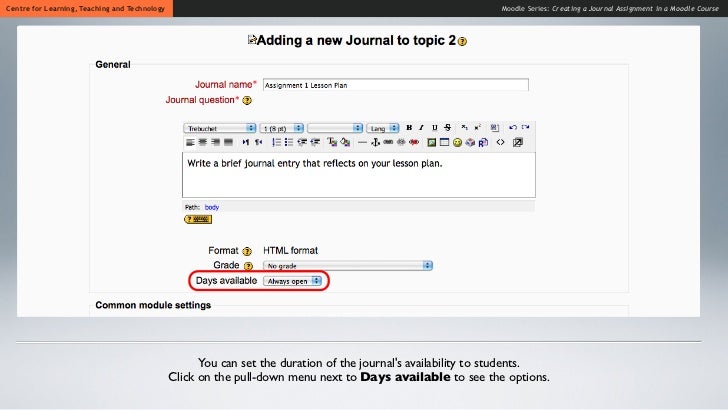Click the 'body' path link
This screenshot has width=728, height=410.
click(x=212, y=207)
